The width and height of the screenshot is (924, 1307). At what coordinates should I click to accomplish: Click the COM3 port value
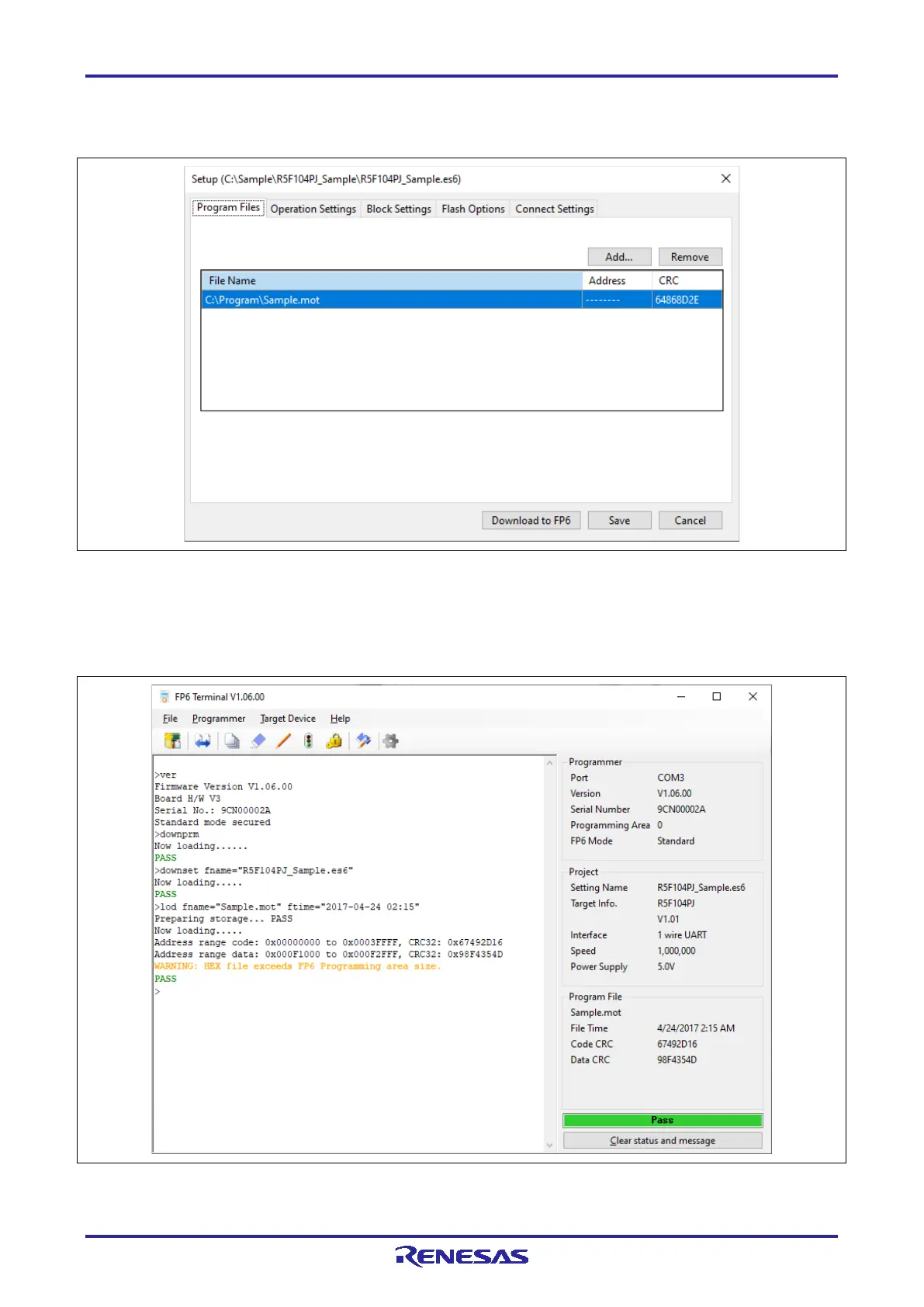coord(671,778)
